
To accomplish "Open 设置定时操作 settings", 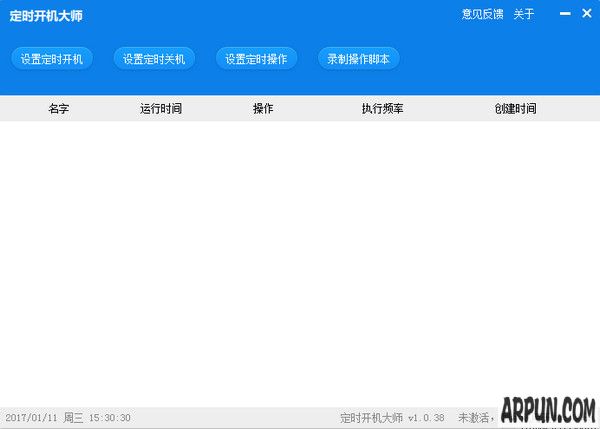I will coord(256,59).
